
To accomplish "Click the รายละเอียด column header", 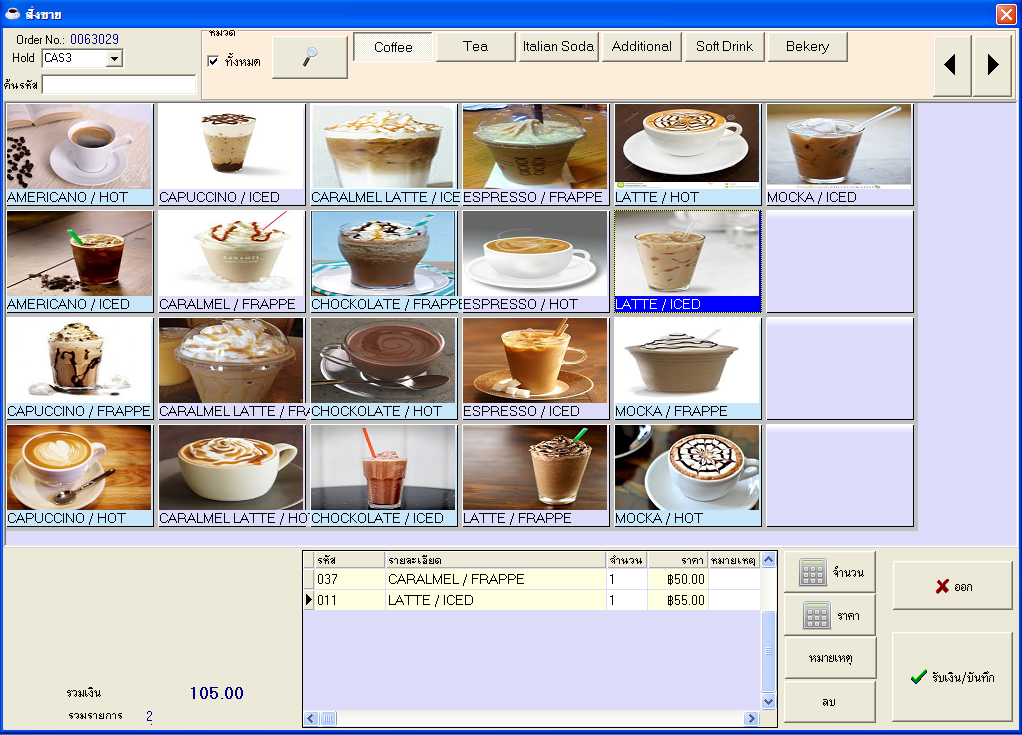I will click(495, 560).
